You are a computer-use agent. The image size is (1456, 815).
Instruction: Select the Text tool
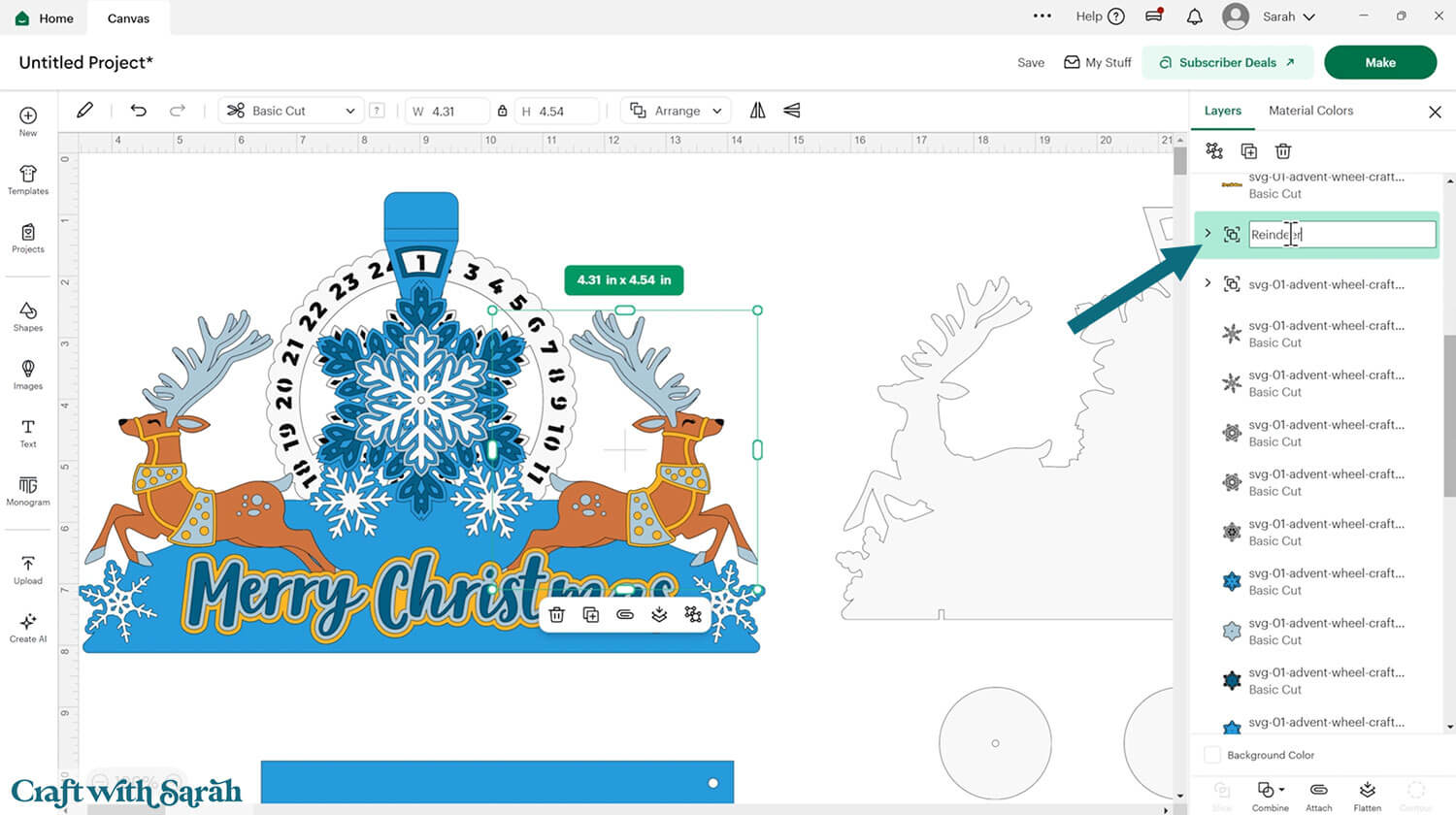coord(28,433)
